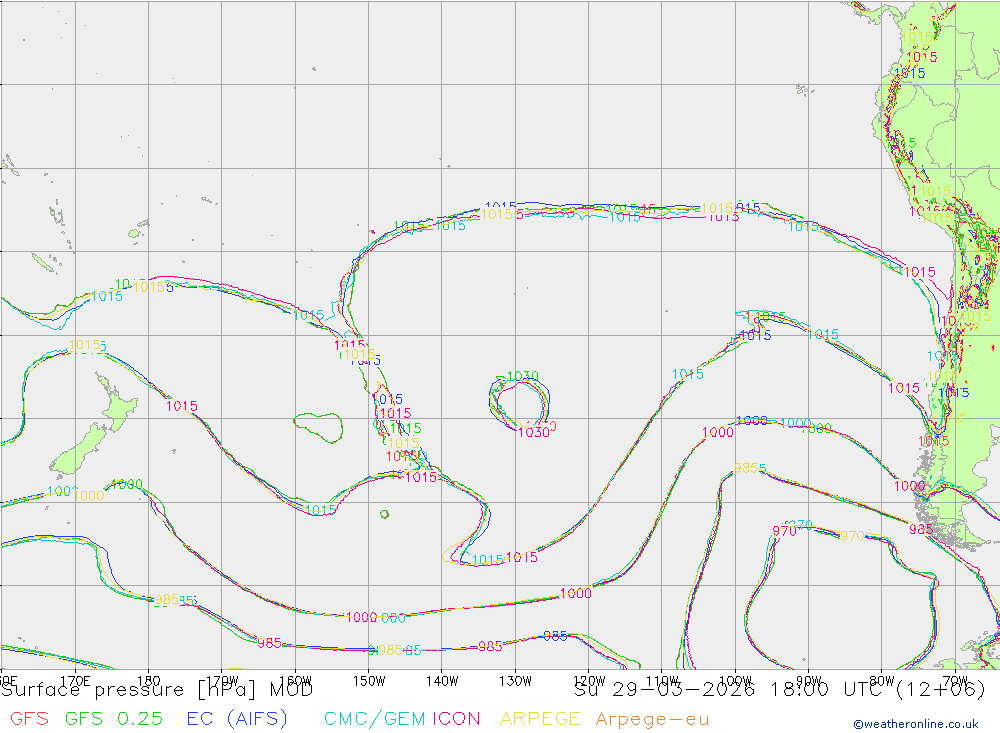Click the magenta 1030 high-pressure contour label

pyautogui.click(x=534, y=433)
